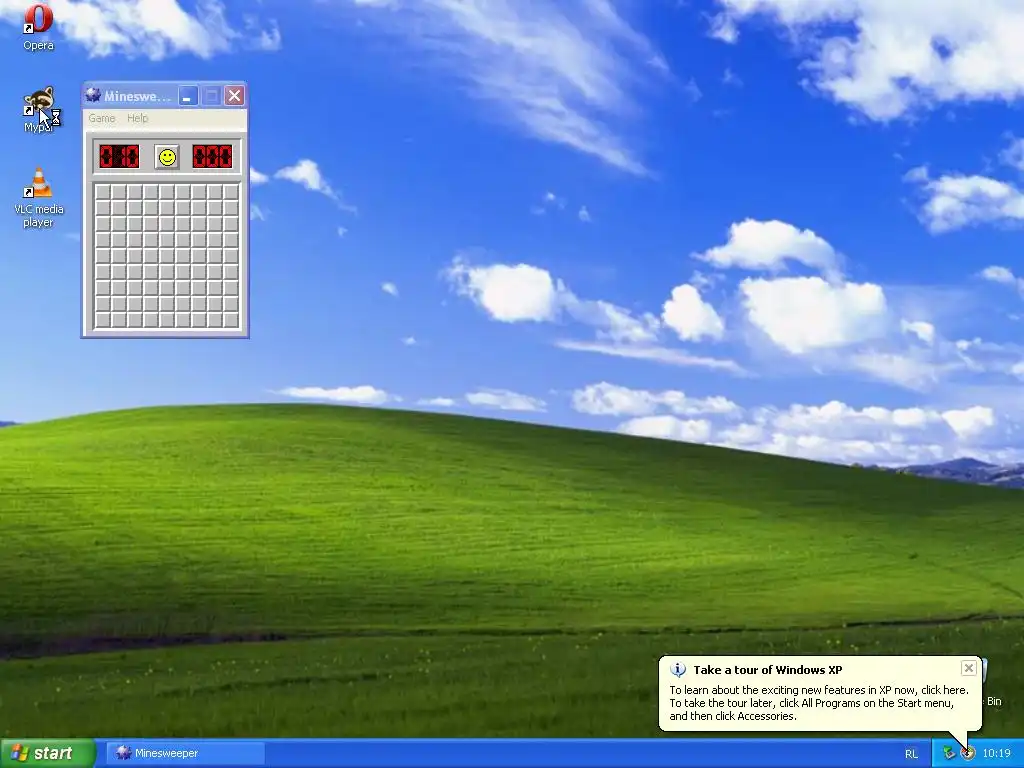
Task: Click the 'VLC media player' desktop label
Action: click(39, 216)
